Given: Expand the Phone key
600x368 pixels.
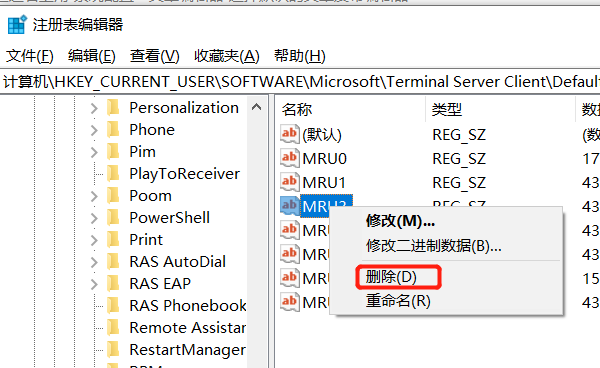Looking at the screenshot, I should pyautogui.click(x=94, y=130).
